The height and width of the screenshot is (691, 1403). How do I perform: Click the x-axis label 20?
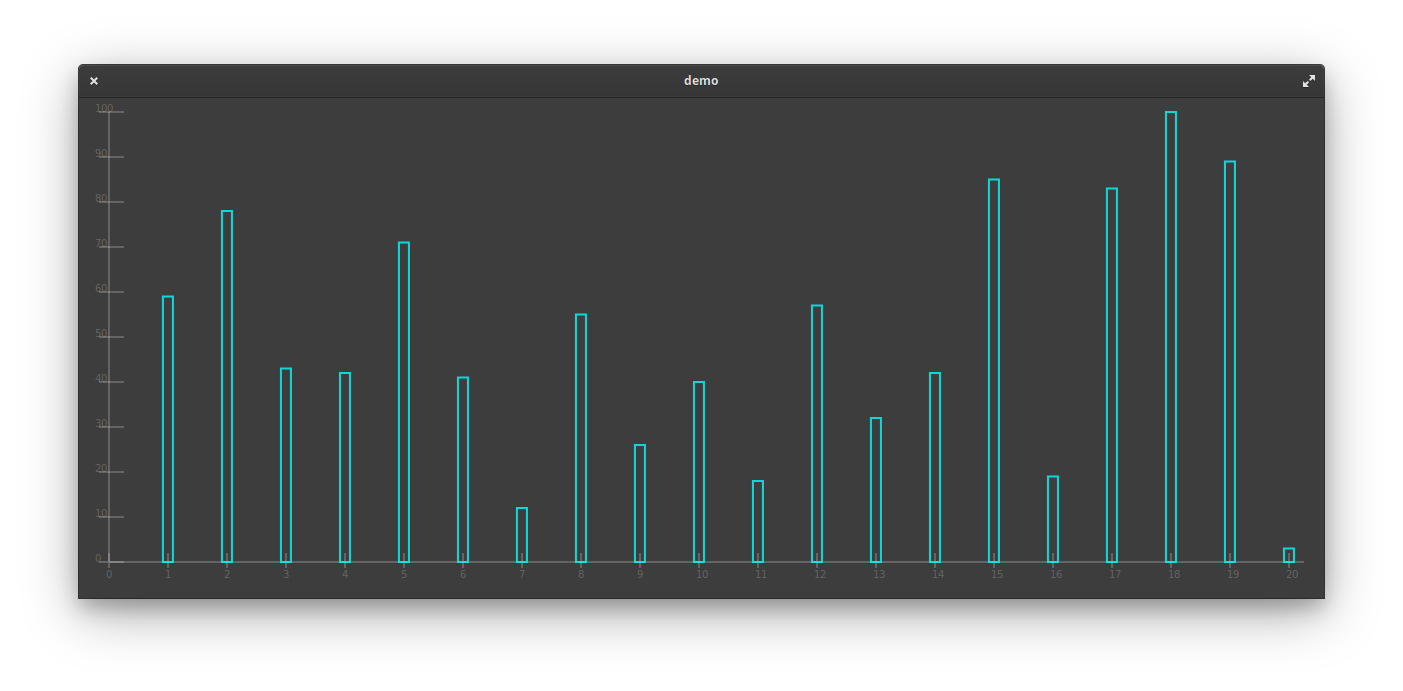(1292, 574)
